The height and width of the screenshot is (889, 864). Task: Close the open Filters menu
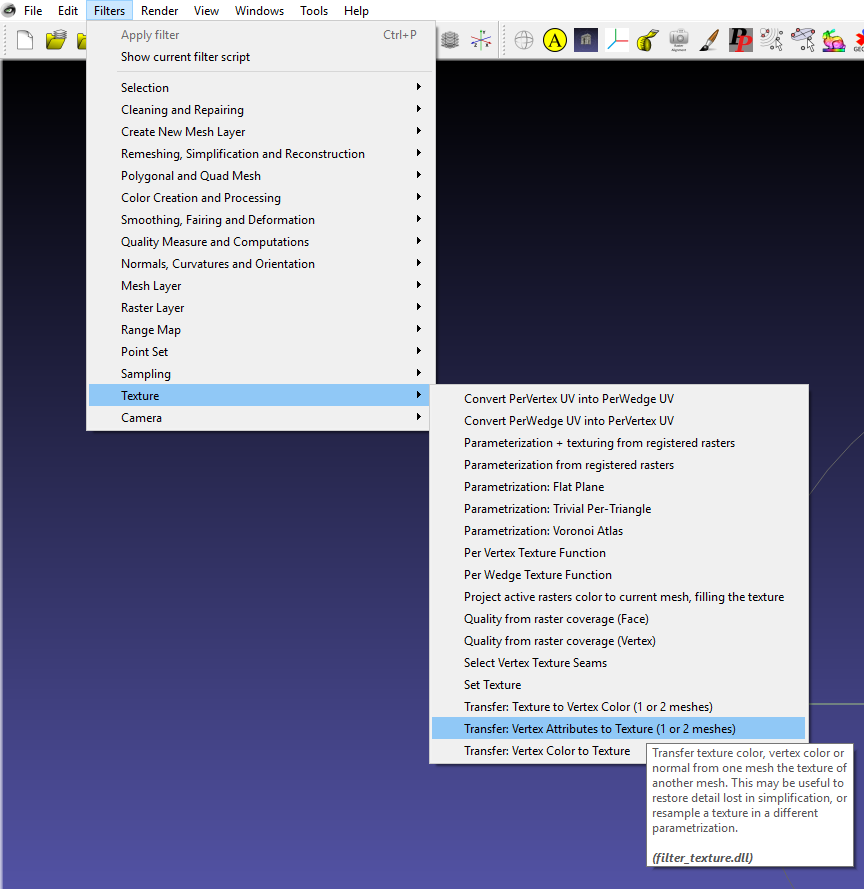[x=109, y=11]
